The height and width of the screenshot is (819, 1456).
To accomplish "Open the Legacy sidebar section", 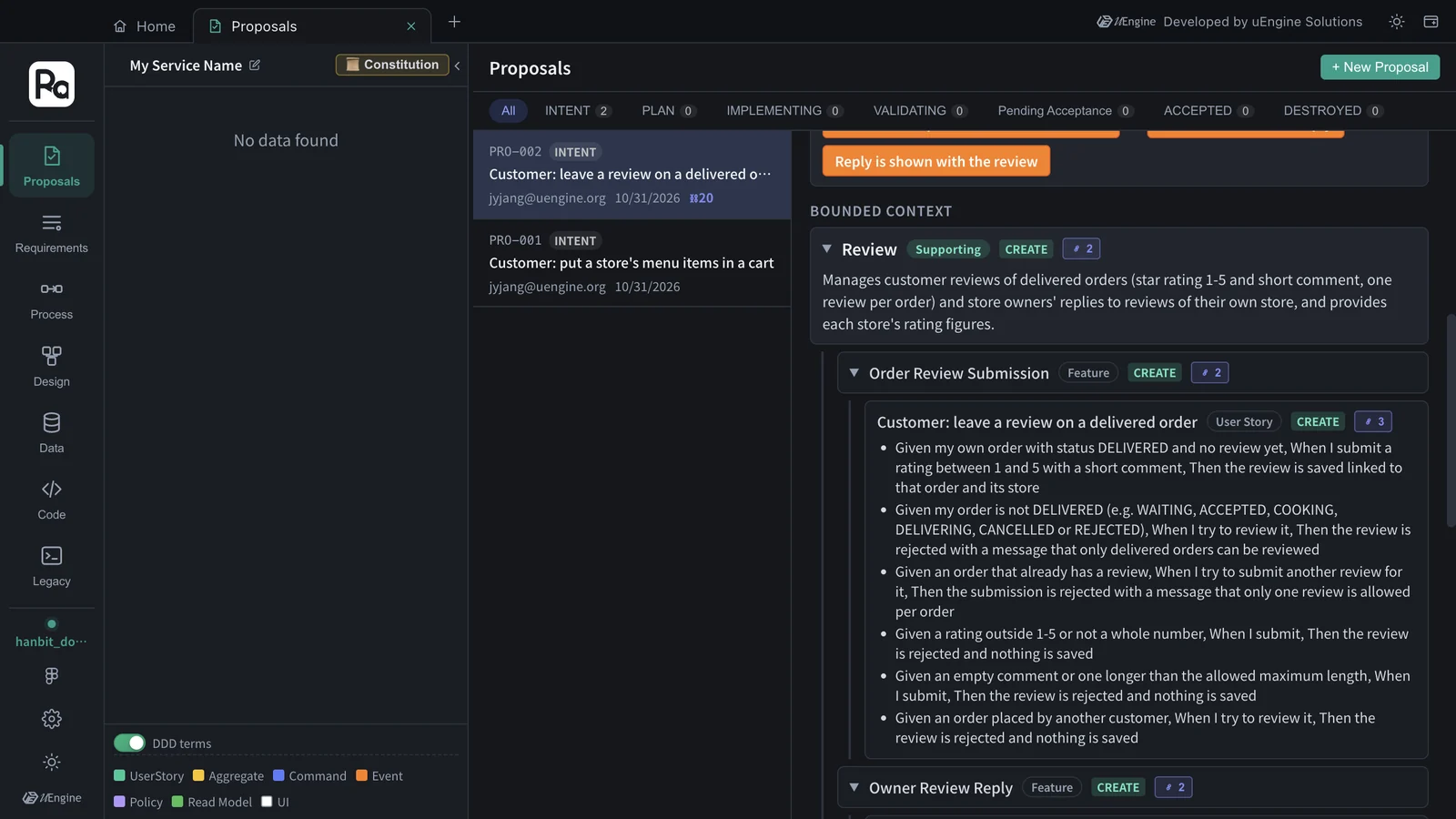I will [52, 566].
